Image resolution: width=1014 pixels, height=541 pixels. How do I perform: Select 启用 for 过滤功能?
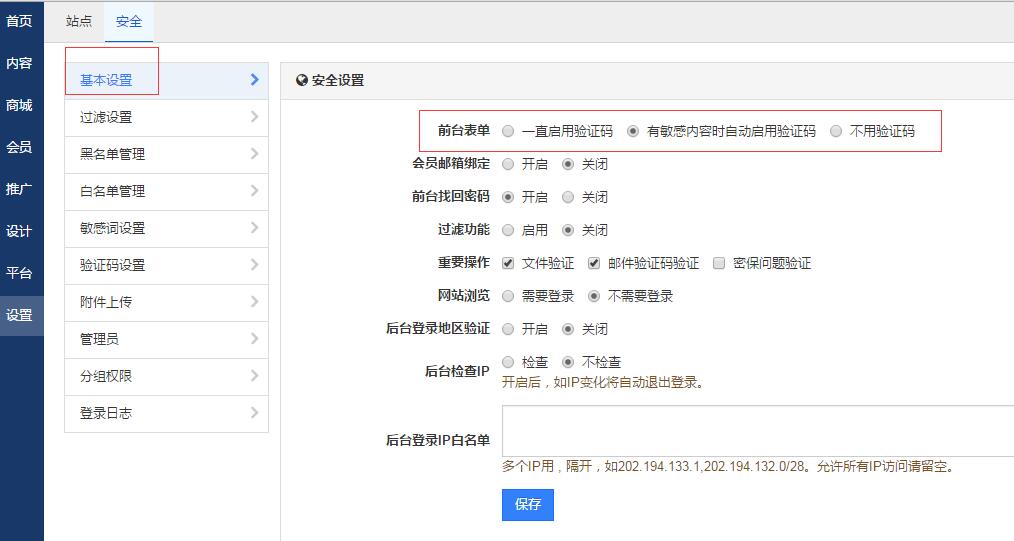[508, 230]
